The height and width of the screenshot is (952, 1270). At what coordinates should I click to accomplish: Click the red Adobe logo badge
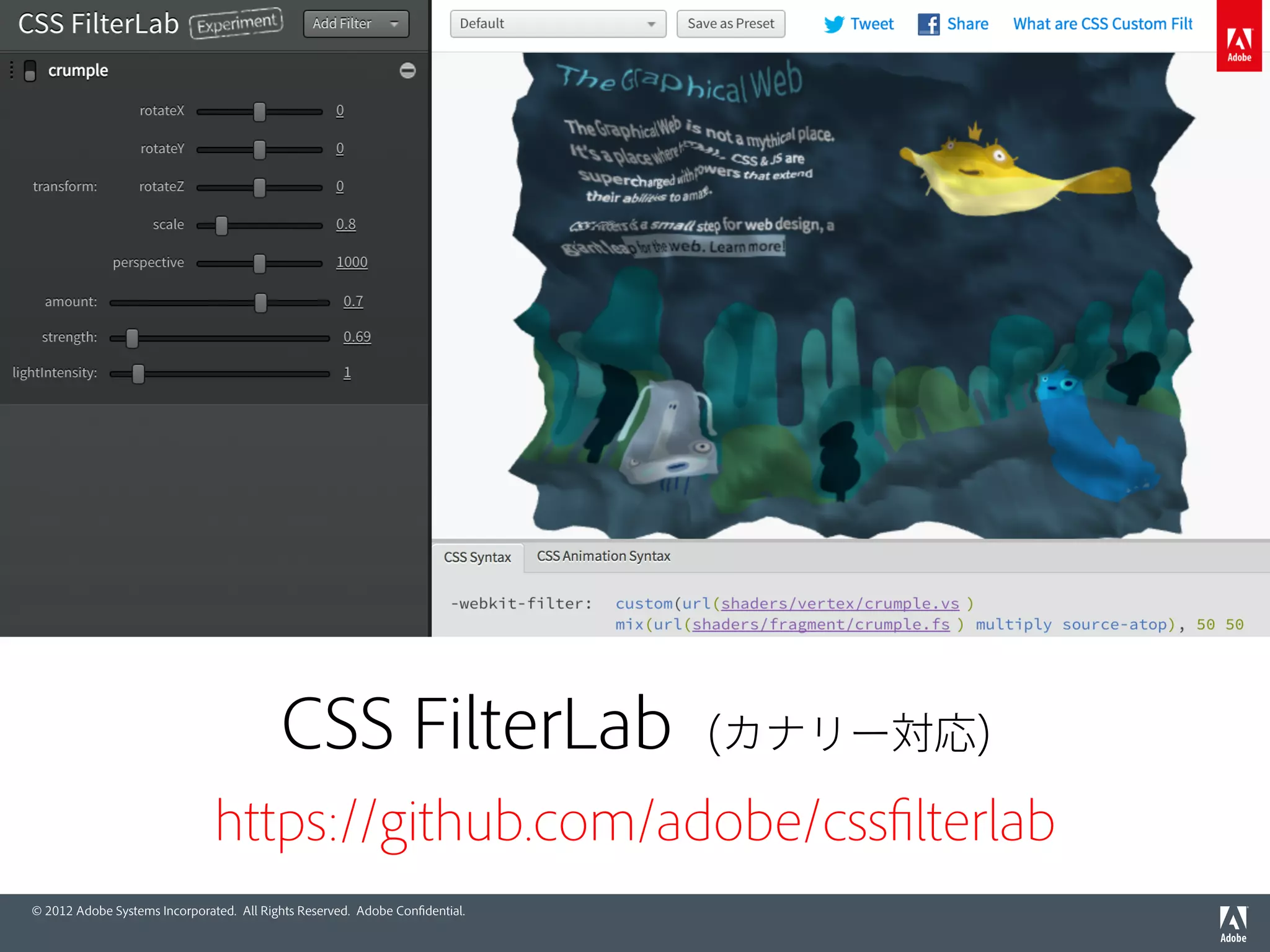pyautogui.click(x=1239, y=36)
